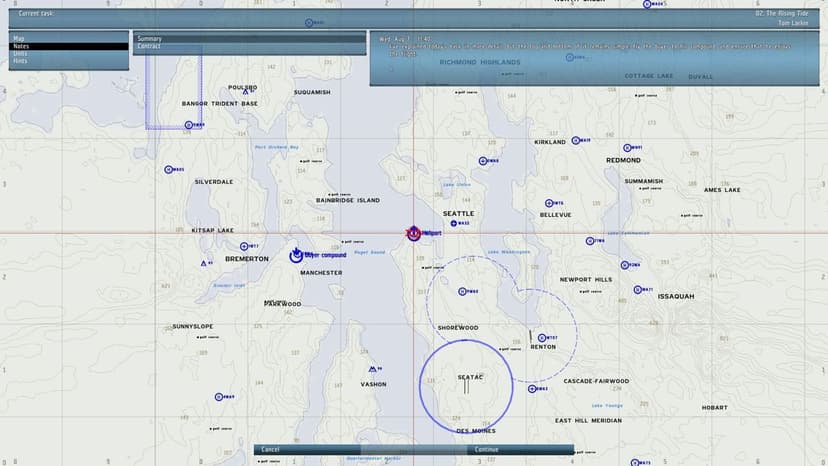
Task: Open the Contract note entry
Action: tap(249, 46)
